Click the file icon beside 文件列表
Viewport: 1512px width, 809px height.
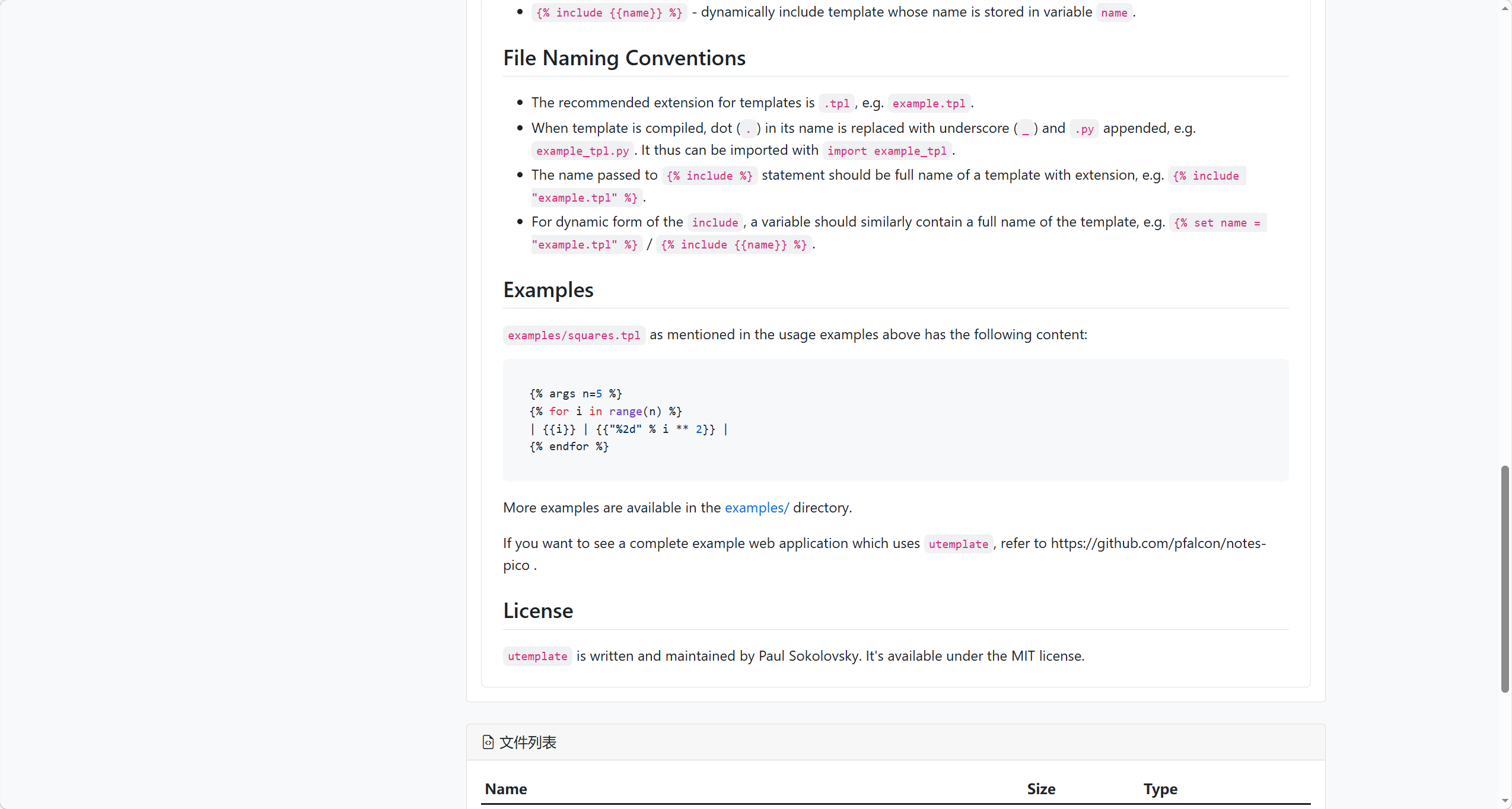coord(488,743)
